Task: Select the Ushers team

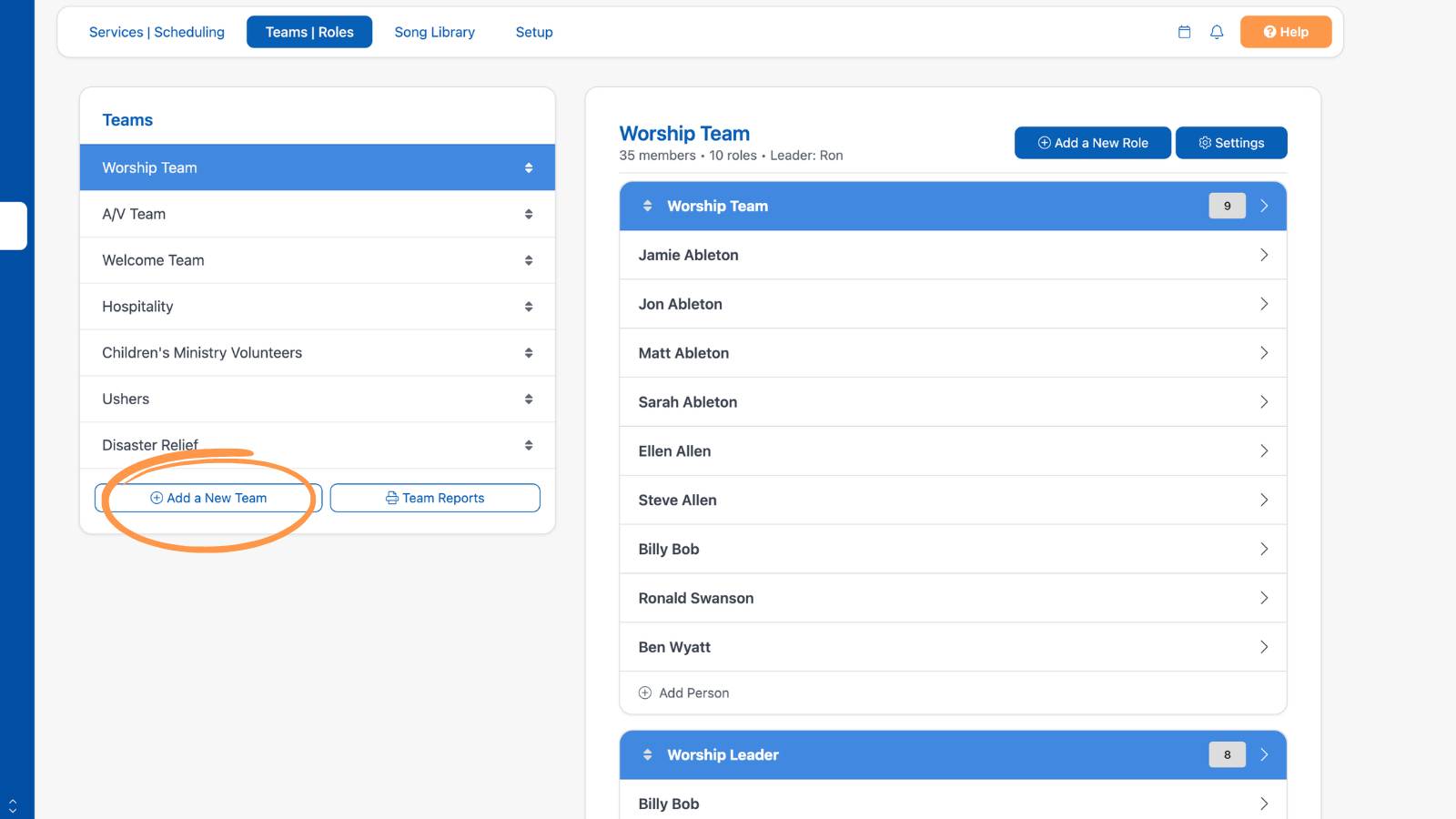Action: 318,399
